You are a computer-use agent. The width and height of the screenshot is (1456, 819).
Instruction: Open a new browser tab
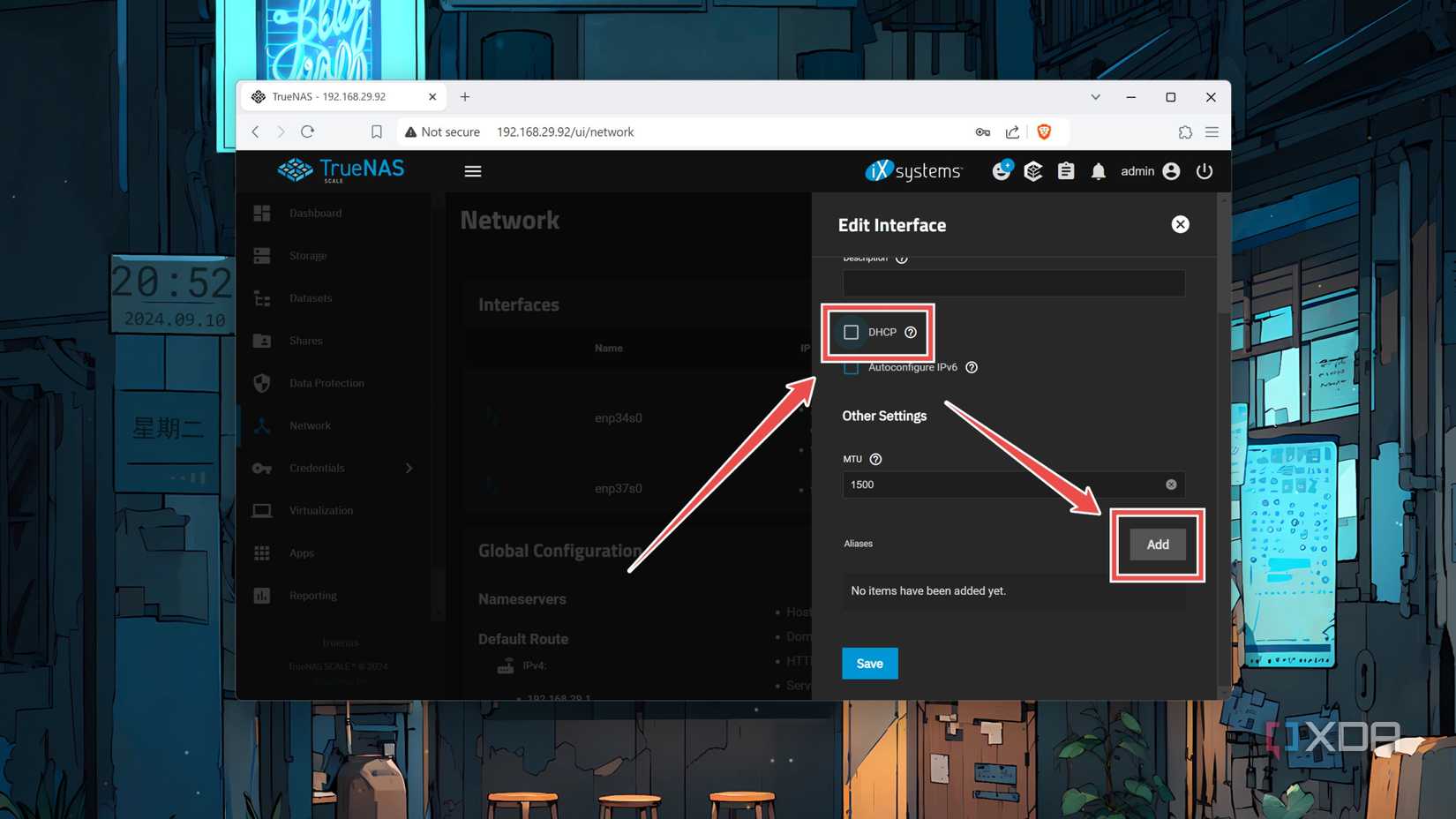click(465, 96)
